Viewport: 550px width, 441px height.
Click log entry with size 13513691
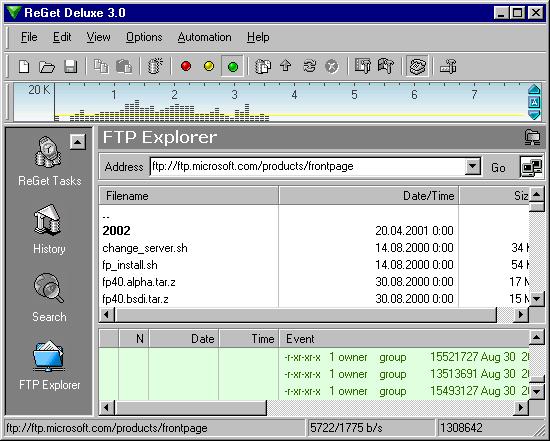coord(406,374)
